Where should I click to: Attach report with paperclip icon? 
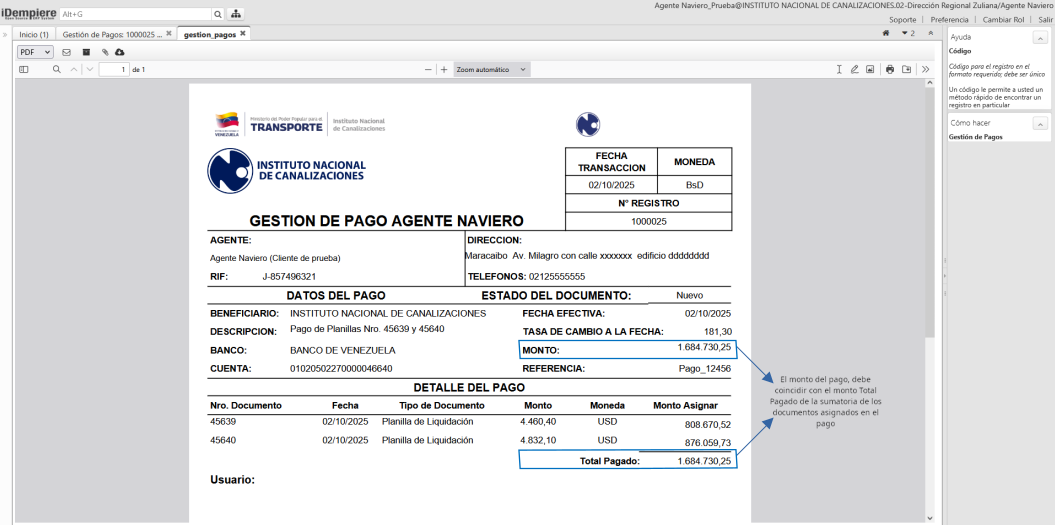point(105,52)
